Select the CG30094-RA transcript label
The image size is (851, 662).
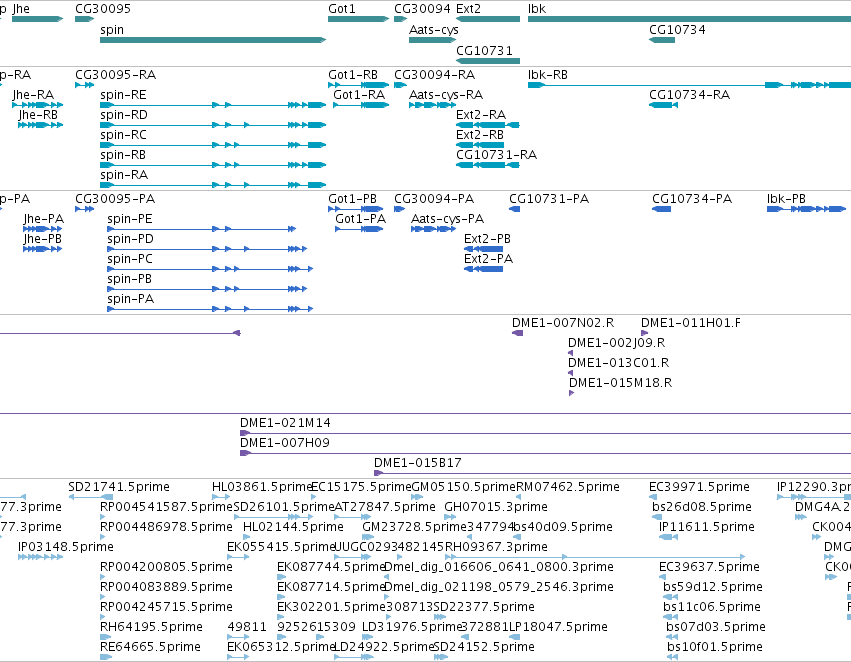coord(434,74)
